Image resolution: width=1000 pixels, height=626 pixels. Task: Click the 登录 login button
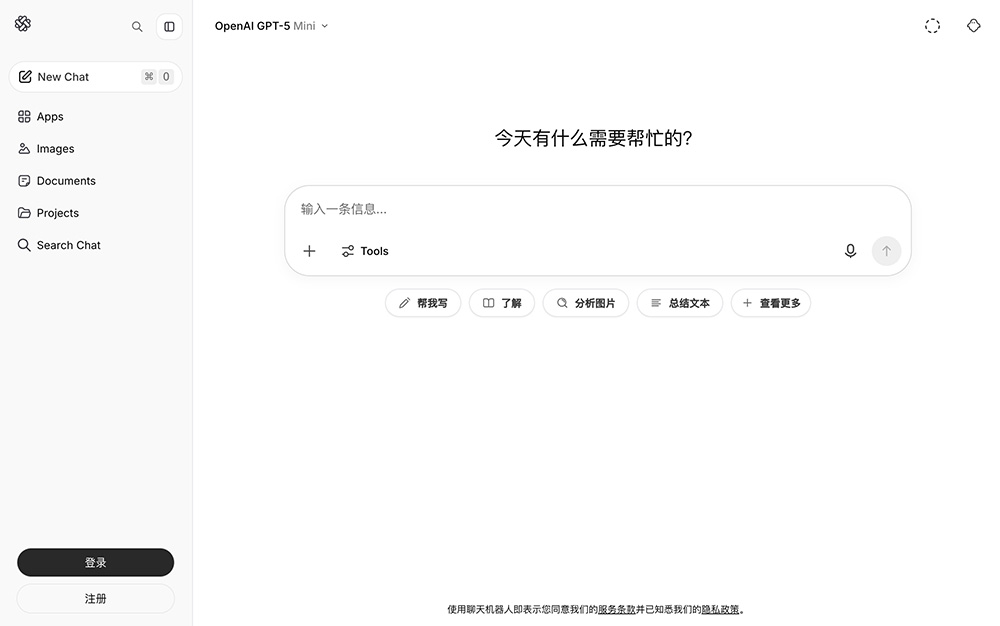(x=94, y=562)
